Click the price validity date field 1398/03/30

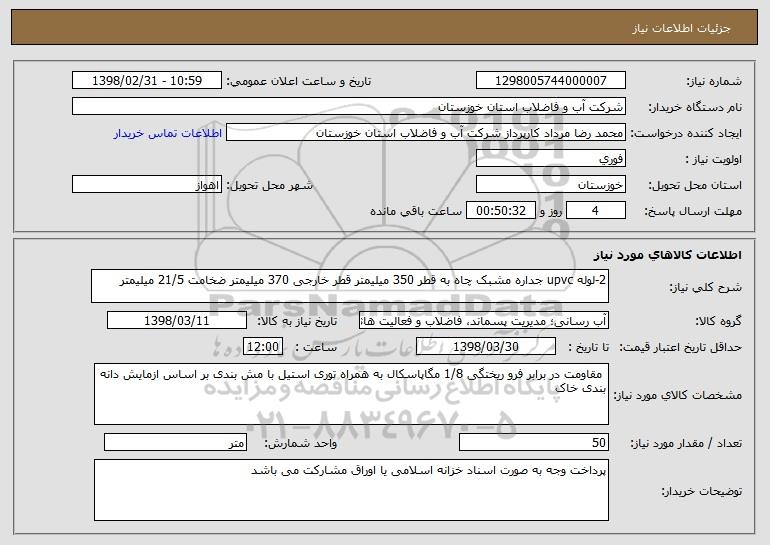[486, 347]
